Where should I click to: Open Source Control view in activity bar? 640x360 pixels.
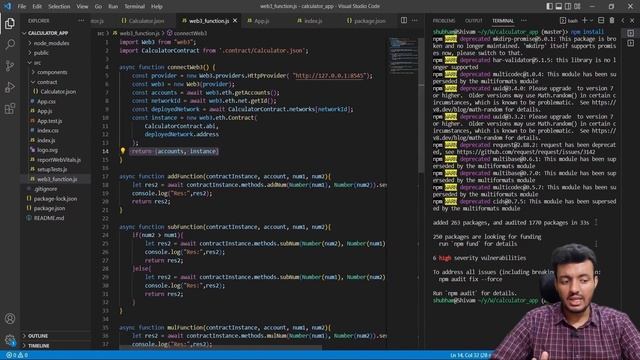[10, 66]
